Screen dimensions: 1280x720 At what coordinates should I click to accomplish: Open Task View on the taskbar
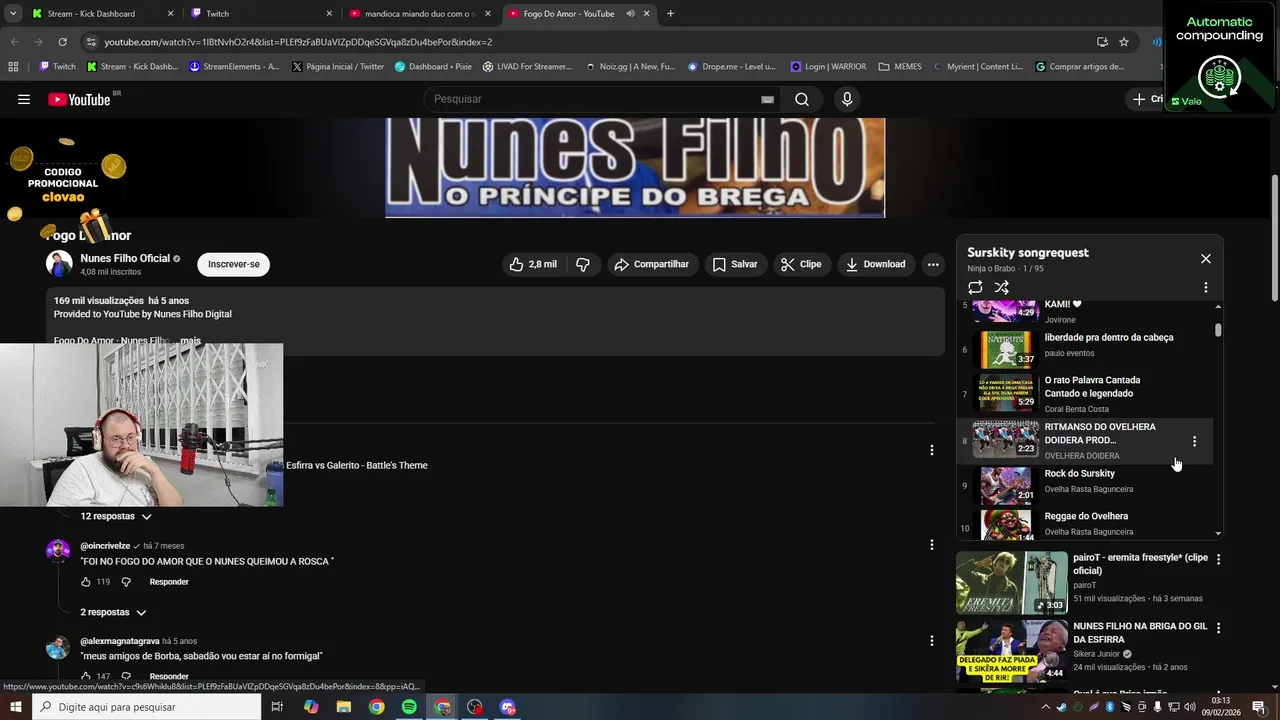(x=277, y=707)
